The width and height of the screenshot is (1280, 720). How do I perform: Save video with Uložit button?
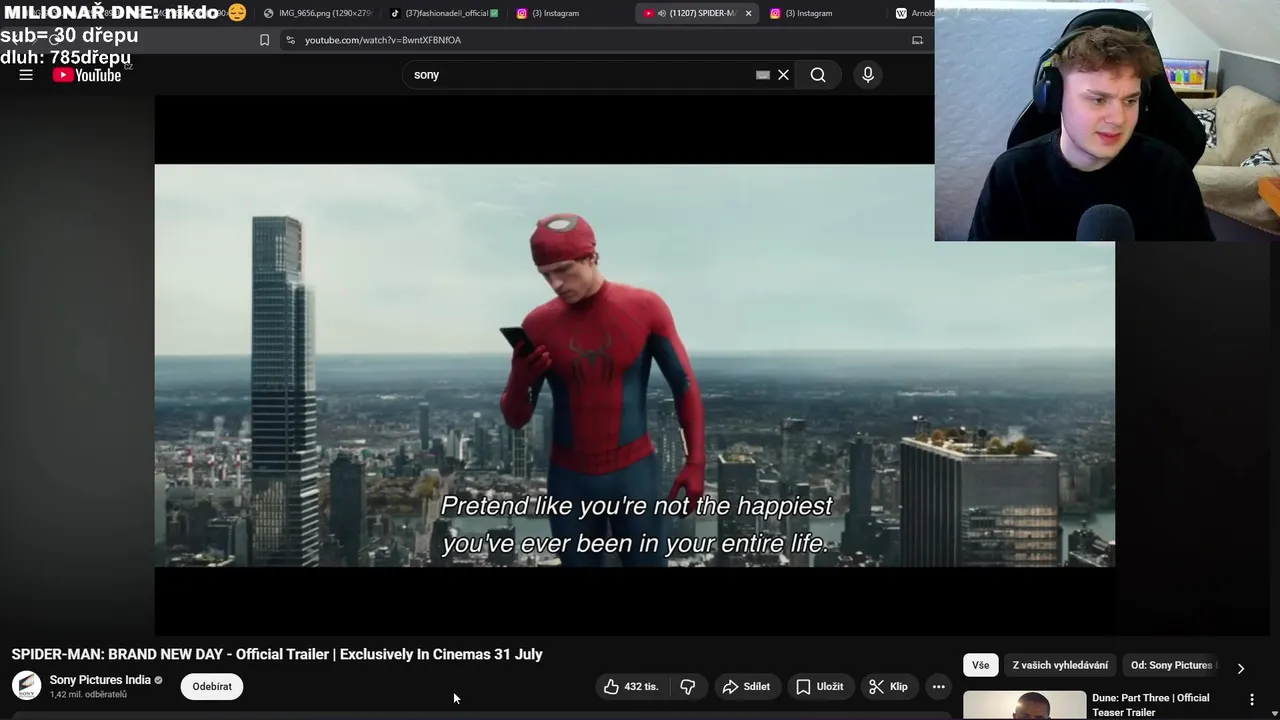point(819,687)
